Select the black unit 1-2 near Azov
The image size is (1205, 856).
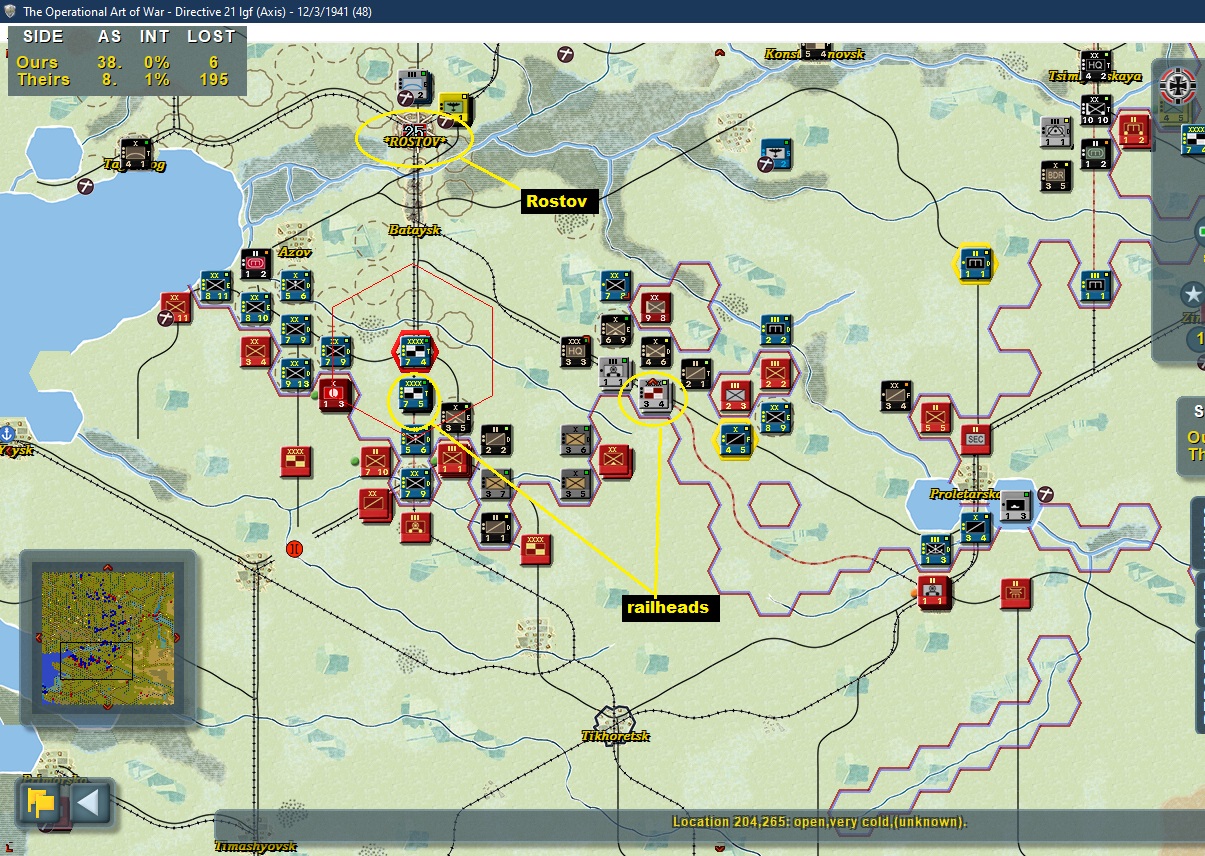[256, 264]
